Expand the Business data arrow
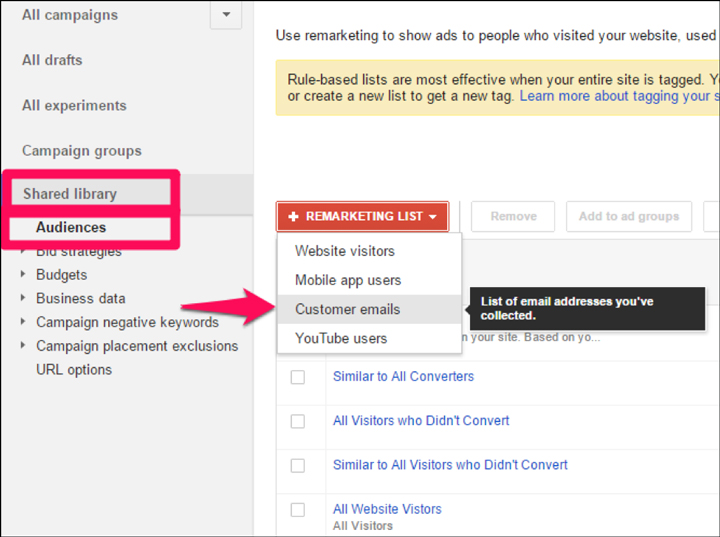 [24, 299]
